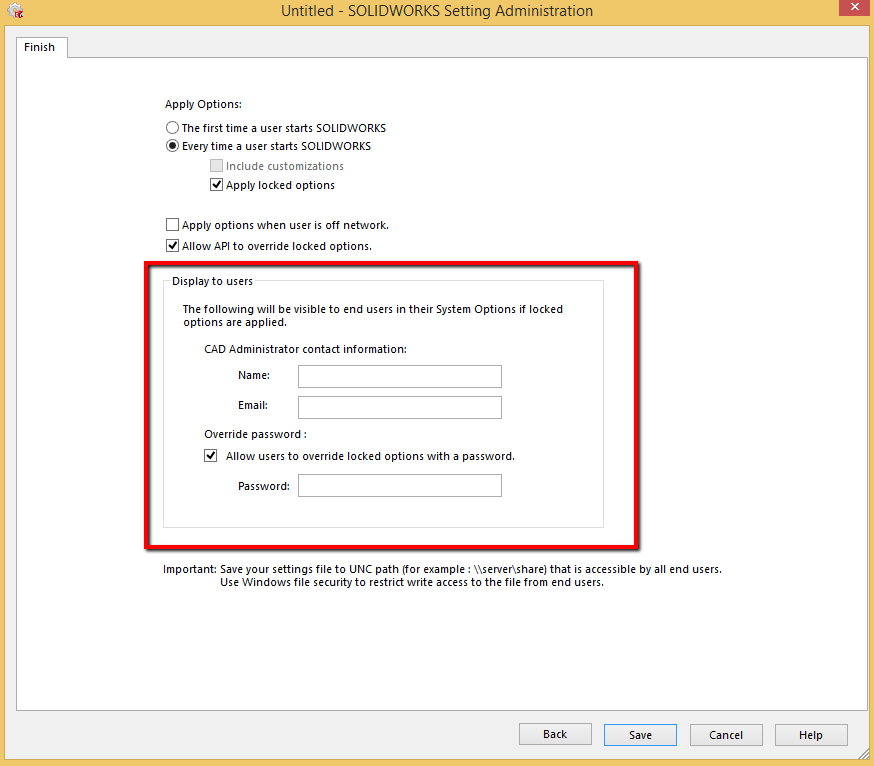Viewport: 874px width, 766px height.
Task: Enable Apply options when user is off network
Action: click(x=172, y=225)
